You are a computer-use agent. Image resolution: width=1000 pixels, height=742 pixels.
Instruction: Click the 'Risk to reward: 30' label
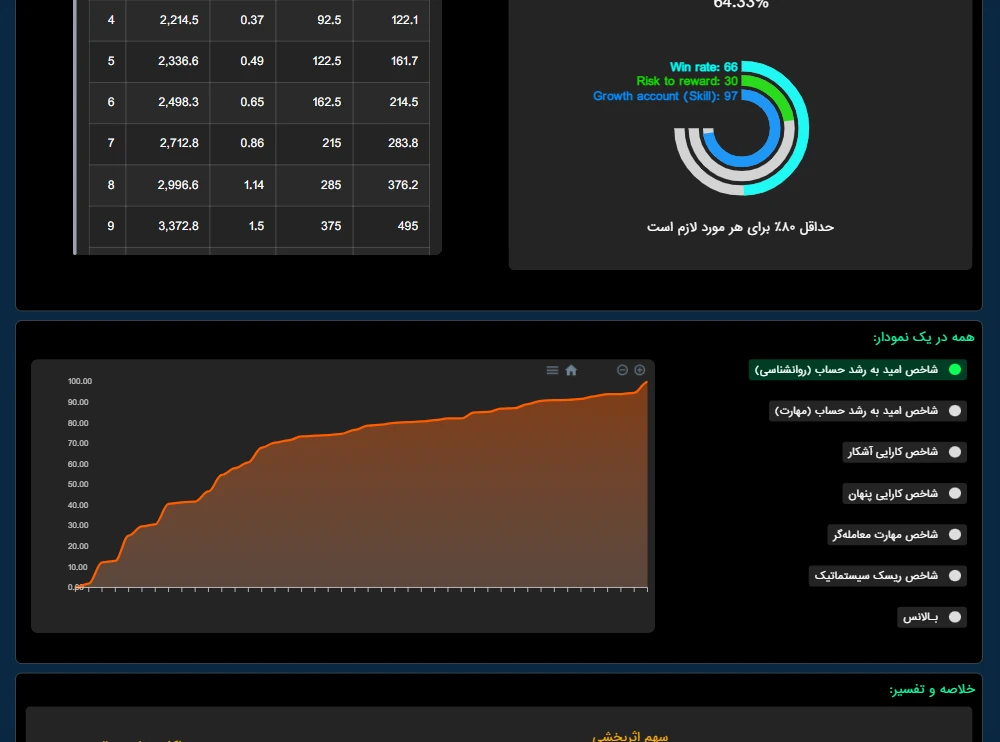[x=687, y=81]
